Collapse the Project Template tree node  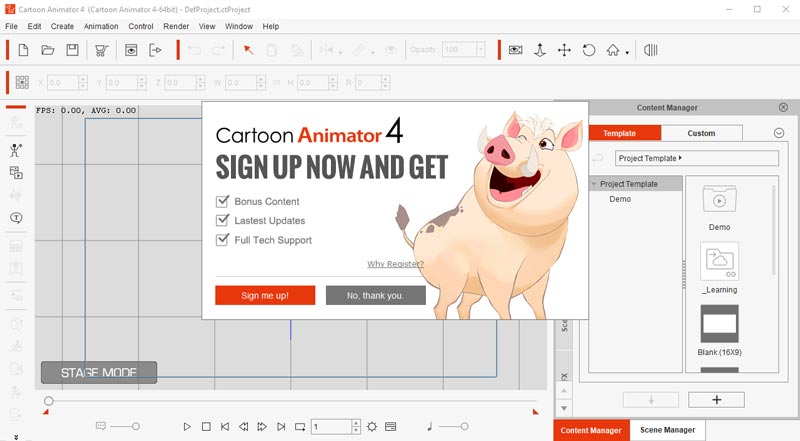click(594, 184)
